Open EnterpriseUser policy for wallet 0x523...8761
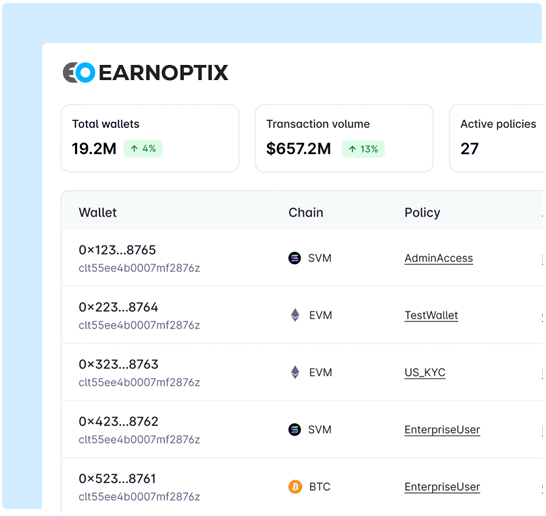This screenshot has height=516, width=546. [442, 487]
